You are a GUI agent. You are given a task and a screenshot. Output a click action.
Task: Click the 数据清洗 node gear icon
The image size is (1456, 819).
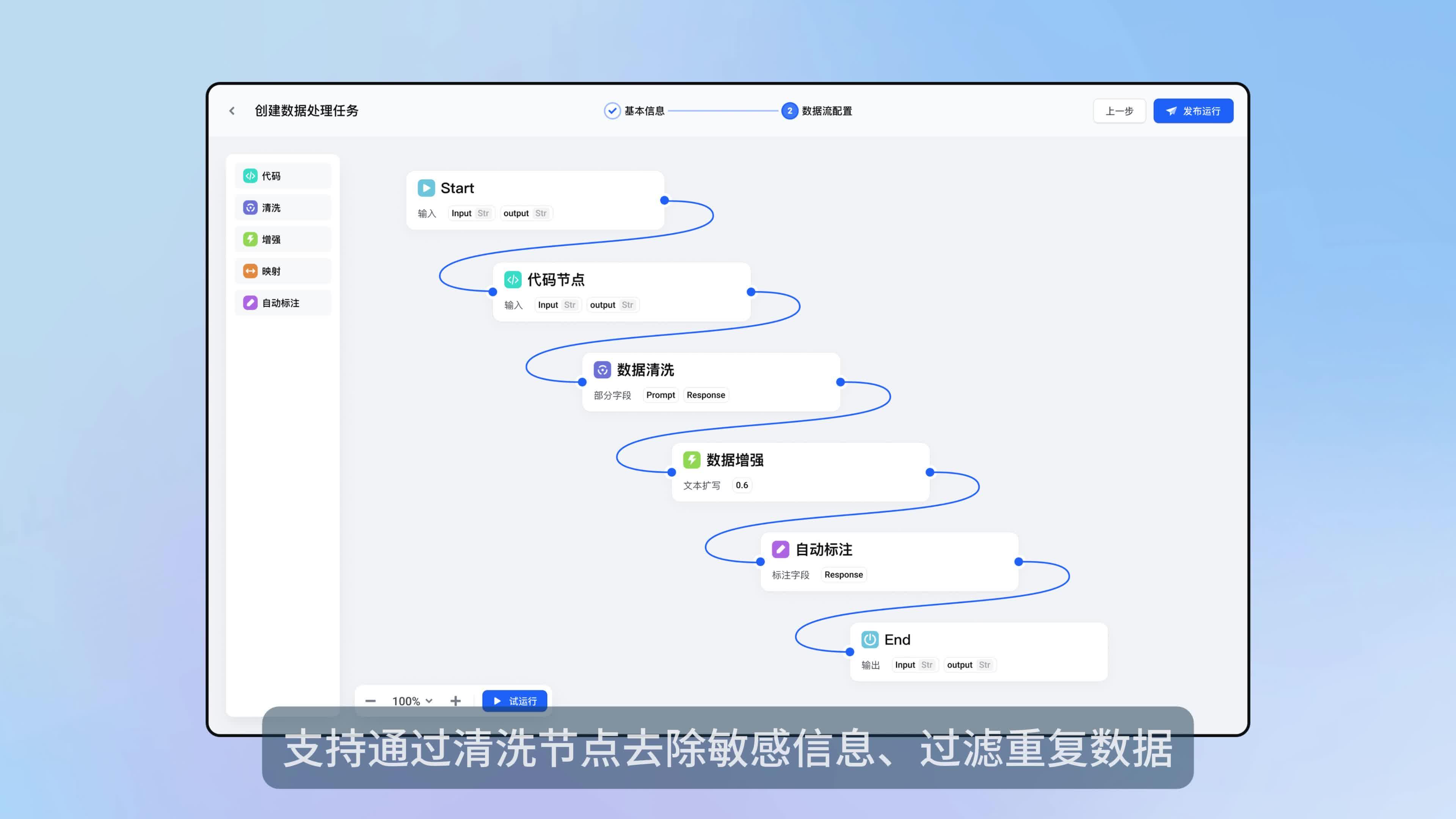tap(602, 370)
